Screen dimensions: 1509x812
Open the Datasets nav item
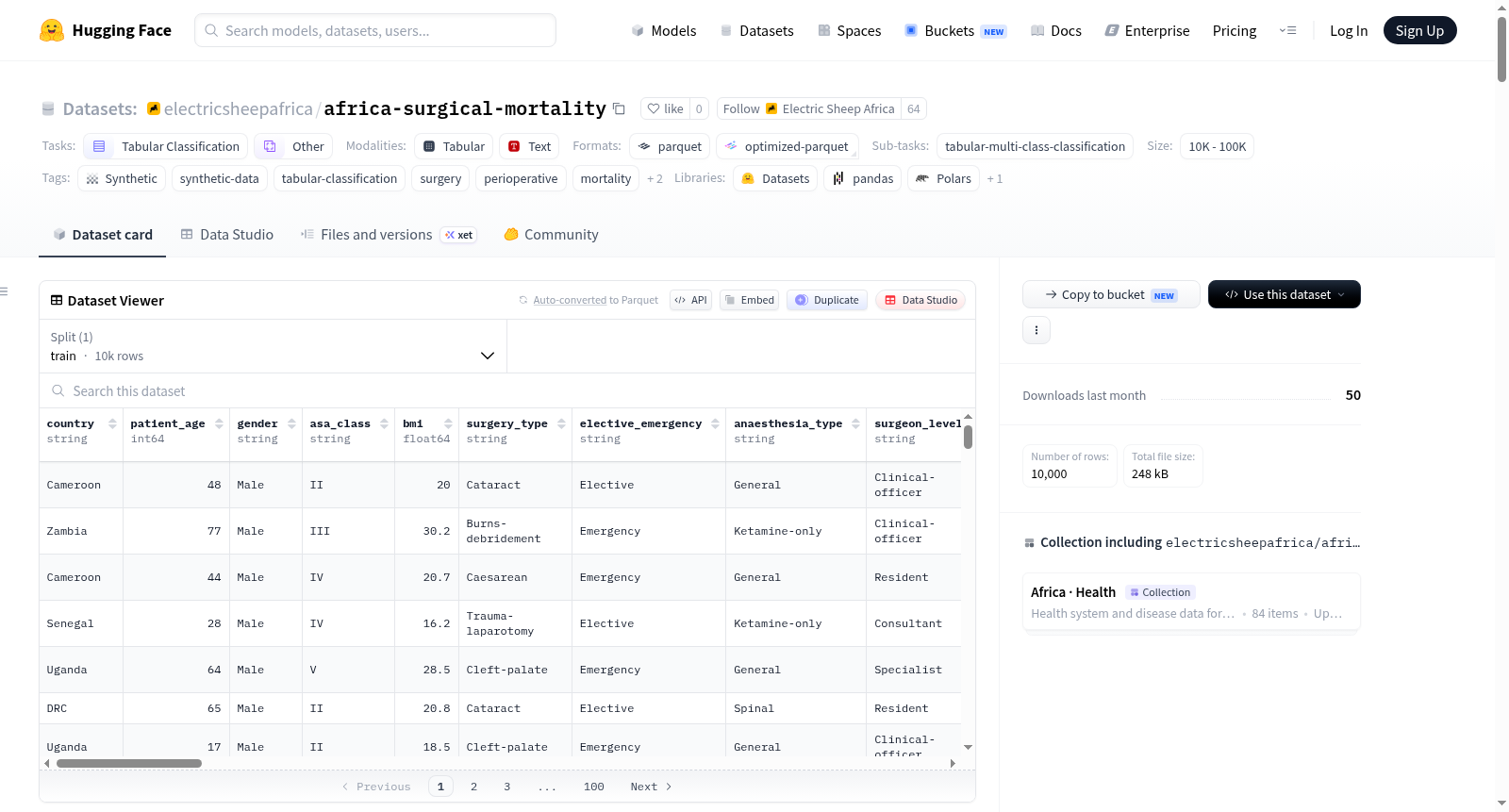756,30
